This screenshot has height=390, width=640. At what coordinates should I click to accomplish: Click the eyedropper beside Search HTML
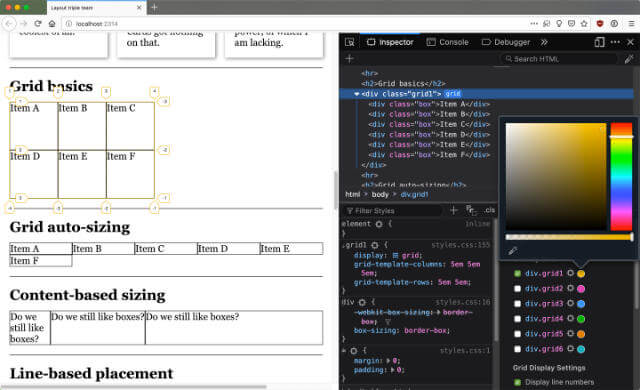(629, 59)
